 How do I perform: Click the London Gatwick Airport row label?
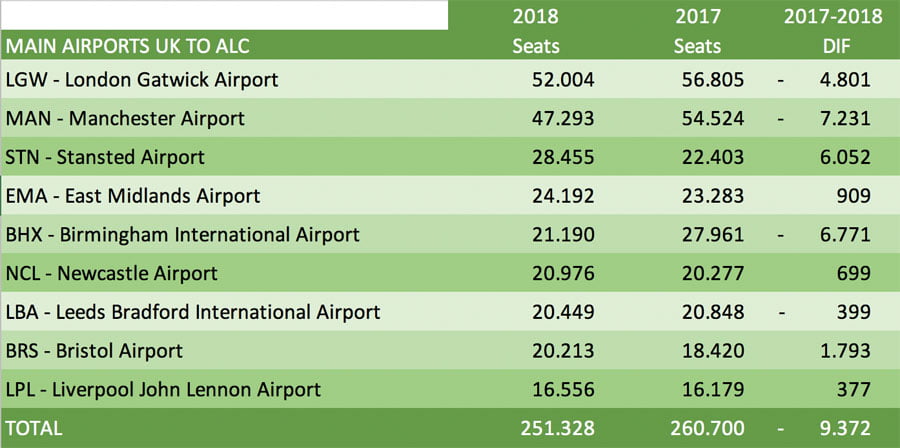point(142,79)
